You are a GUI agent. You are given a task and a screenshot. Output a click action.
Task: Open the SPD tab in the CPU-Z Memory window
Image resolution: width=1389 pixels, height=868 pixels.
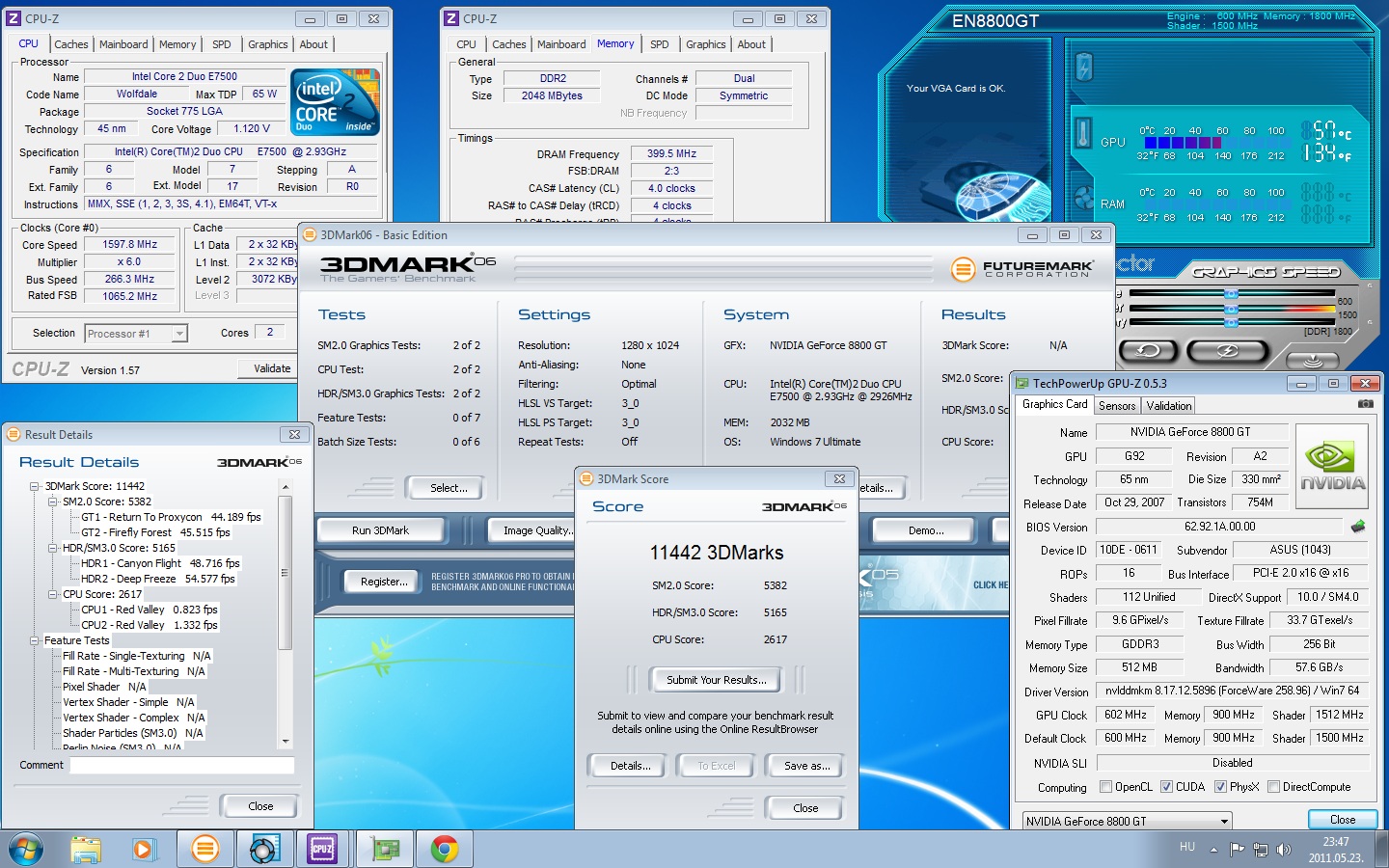coord(660,44)
